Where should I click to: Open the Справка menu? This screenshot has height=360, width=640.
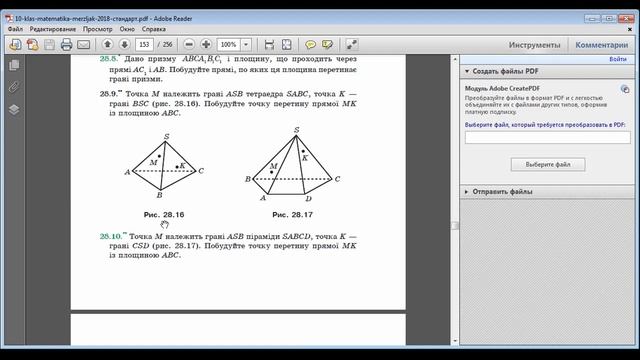click(x=154, y=29)
